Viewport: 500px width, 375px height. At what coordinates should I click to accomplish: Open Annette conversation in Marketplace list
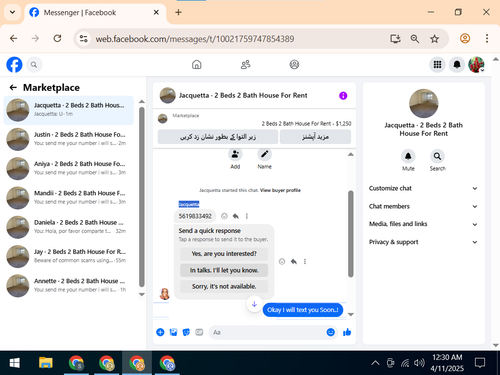click(69, 286)
